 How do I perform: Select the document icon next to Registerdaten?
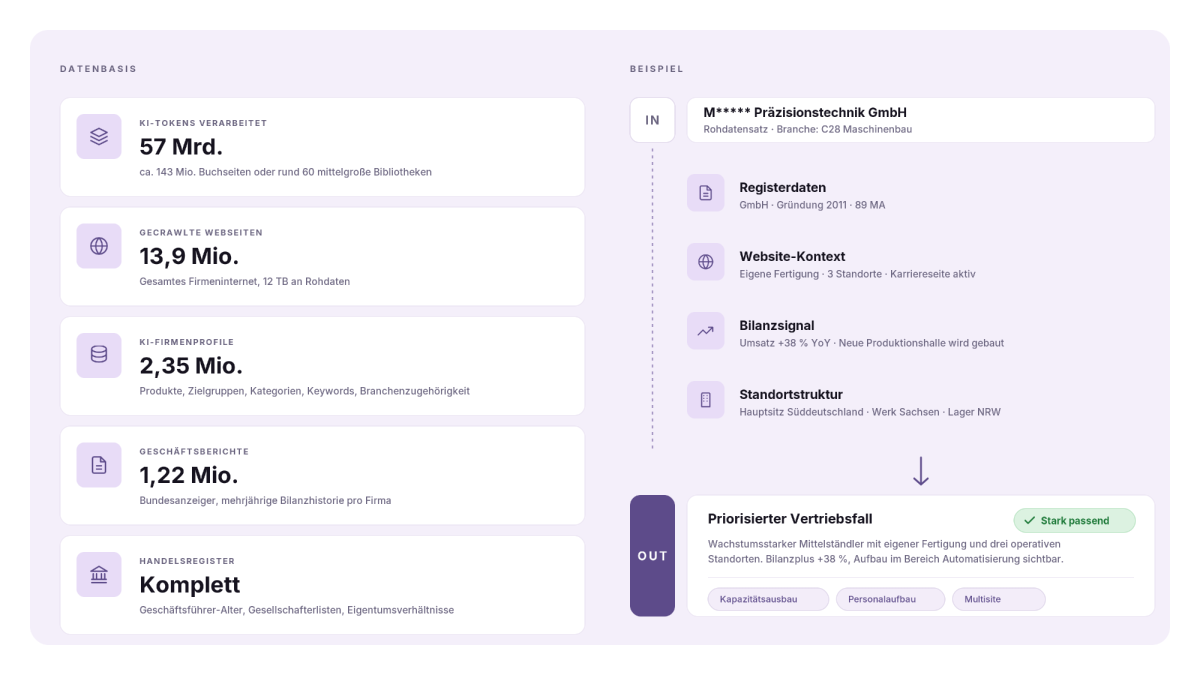coord(705,193)
